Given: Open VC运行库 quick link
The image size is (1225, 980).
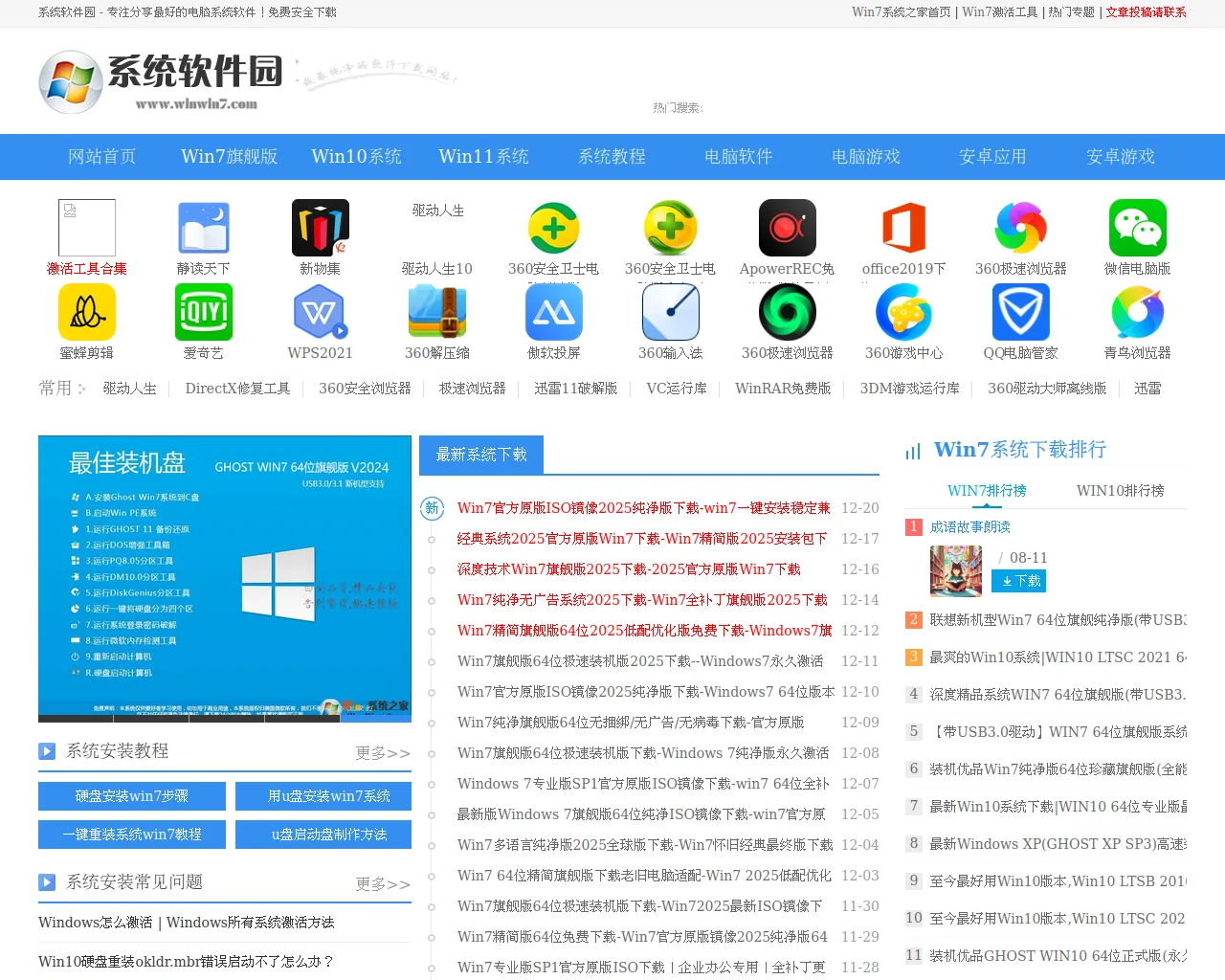Looking at the screenshot, I should pos(677,389).
